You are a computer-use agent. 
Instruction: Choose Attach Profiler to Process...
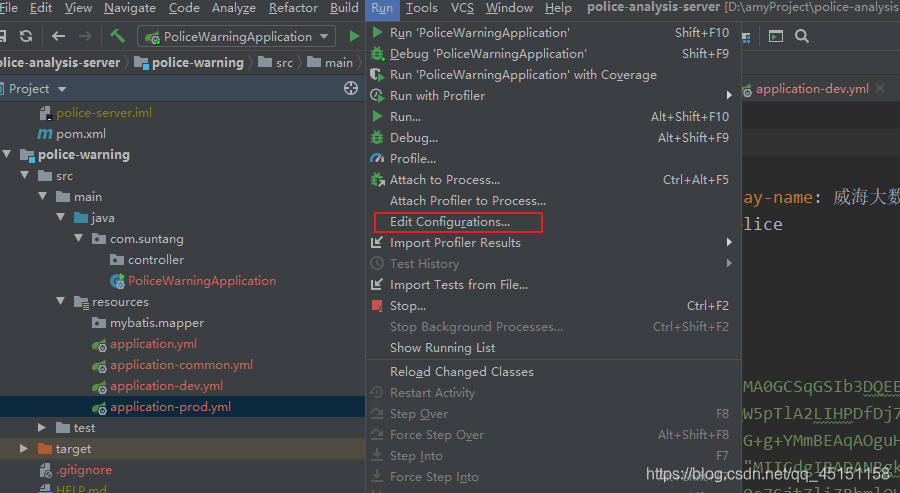click(x=553, y=201)
